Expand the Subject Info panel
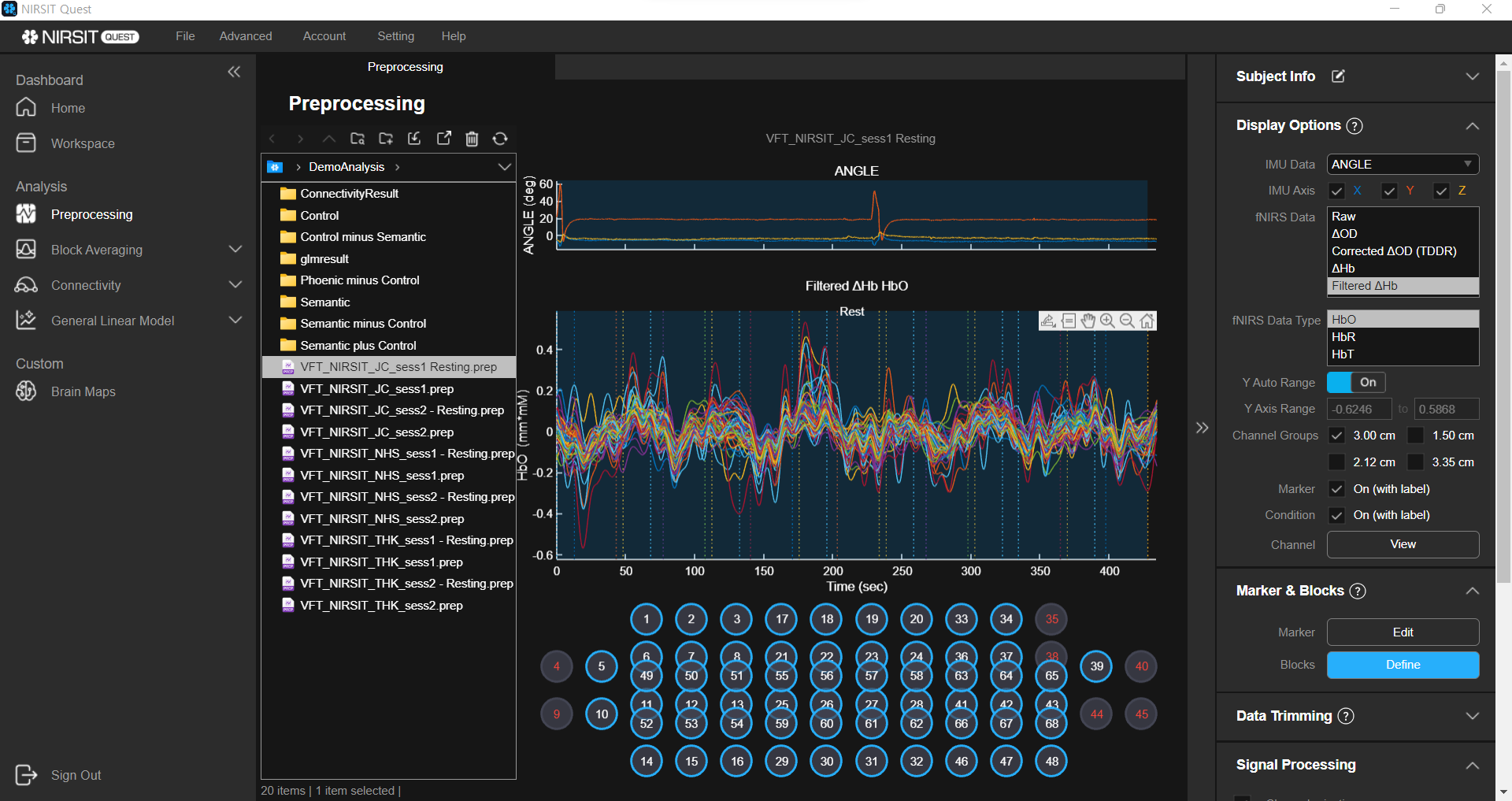This screenshot has height=801, width=1512. pos(1472,76)
